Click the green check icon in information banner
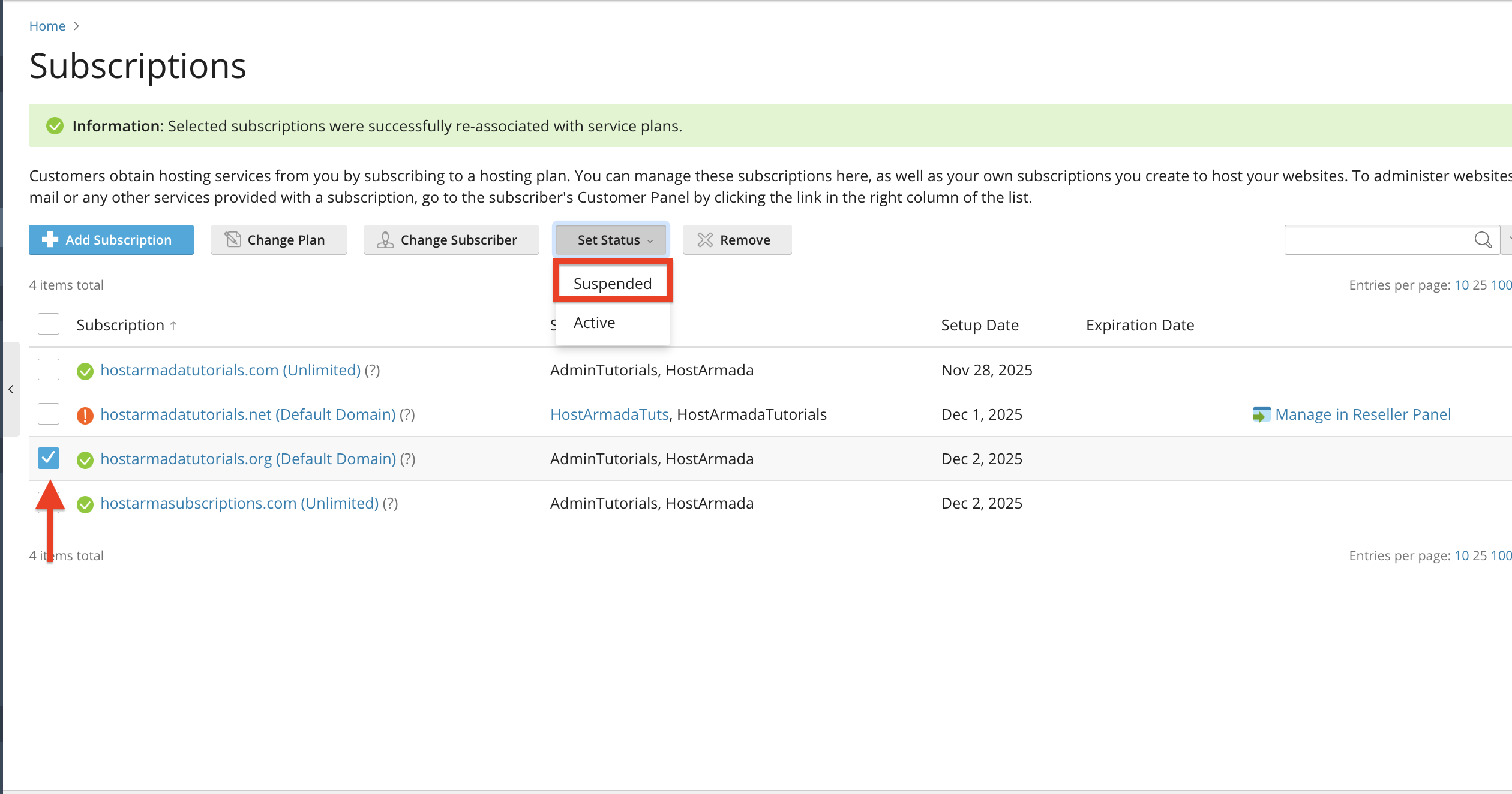Image resolution: width=1512 pixels, height=794 pixels. tap(55, 126)
